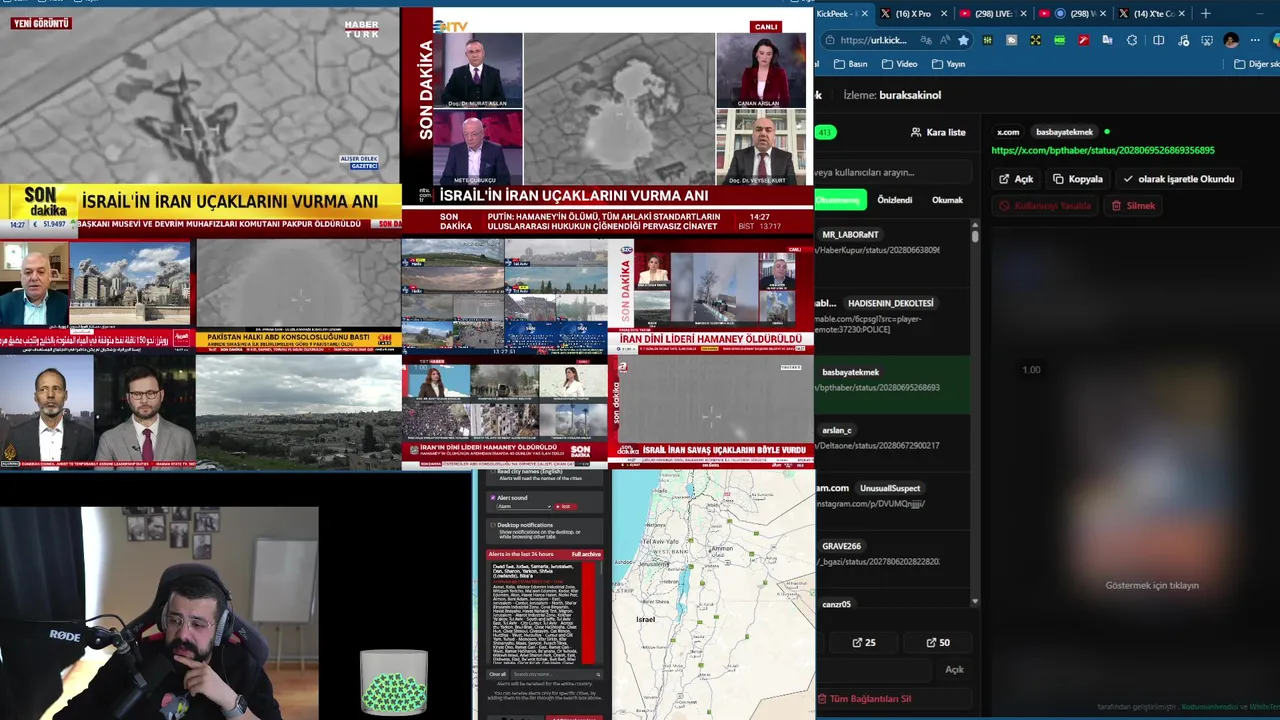Screen dimensions: 1280x720
Task: Close the (16) X Pro tab
Action: pos(942,14)
